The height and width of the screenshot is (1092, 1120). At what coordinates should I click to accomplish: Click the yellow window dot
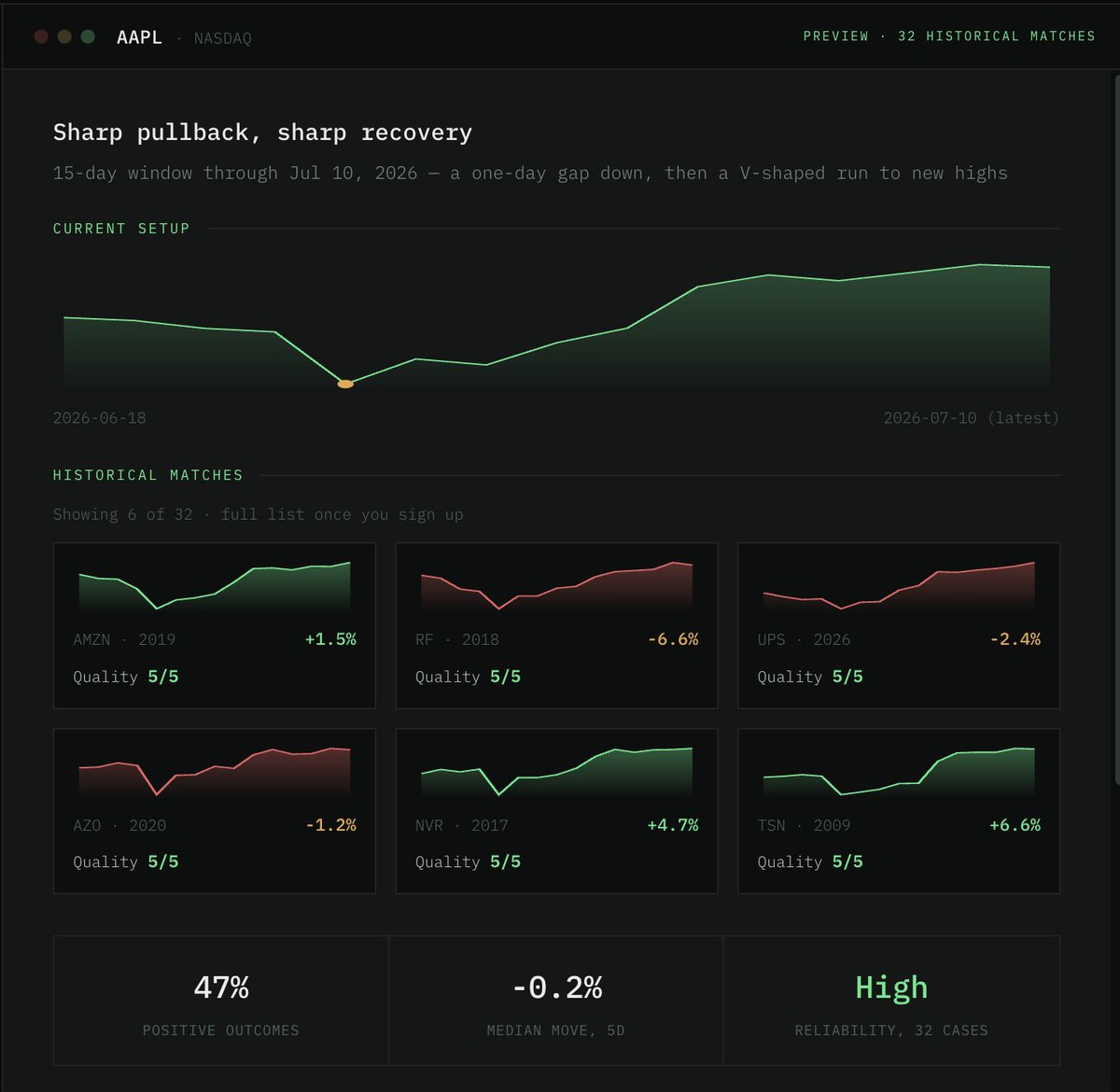tap(64, 36)
